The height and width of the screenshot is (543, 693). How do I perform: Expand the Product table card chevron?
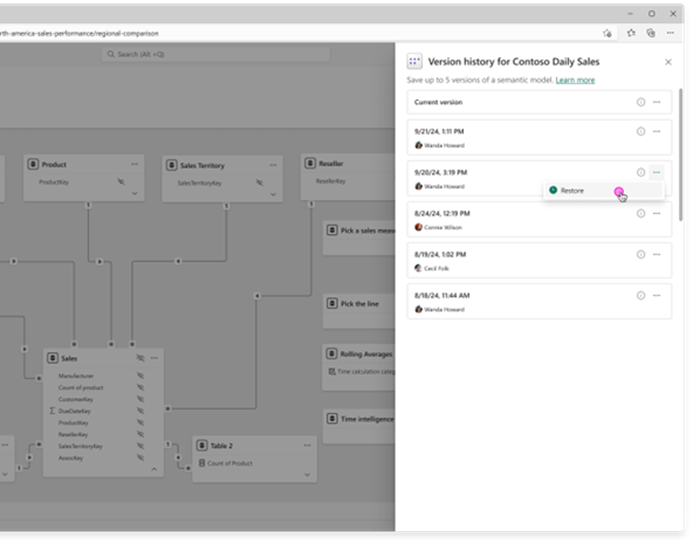tap(134, 194)
